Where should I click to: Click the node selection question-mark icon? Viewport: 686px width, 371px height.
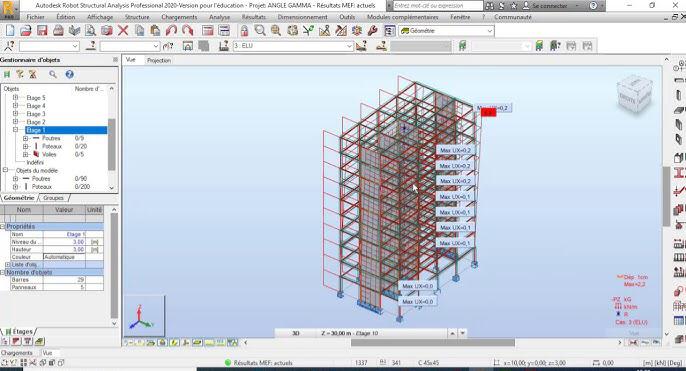coord(9,46)
